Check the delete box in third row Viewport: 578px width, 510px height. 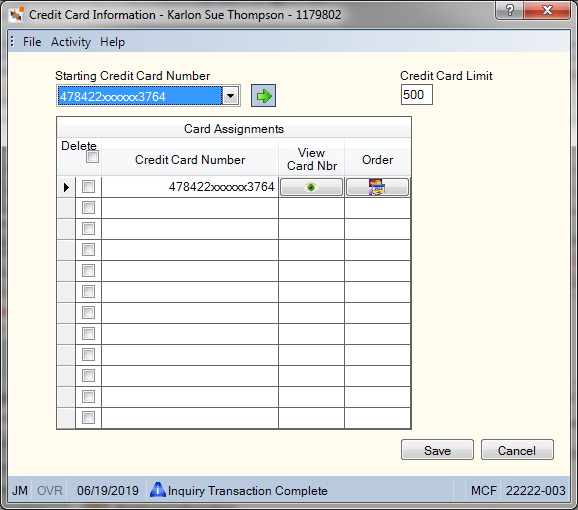coord(88,228)
